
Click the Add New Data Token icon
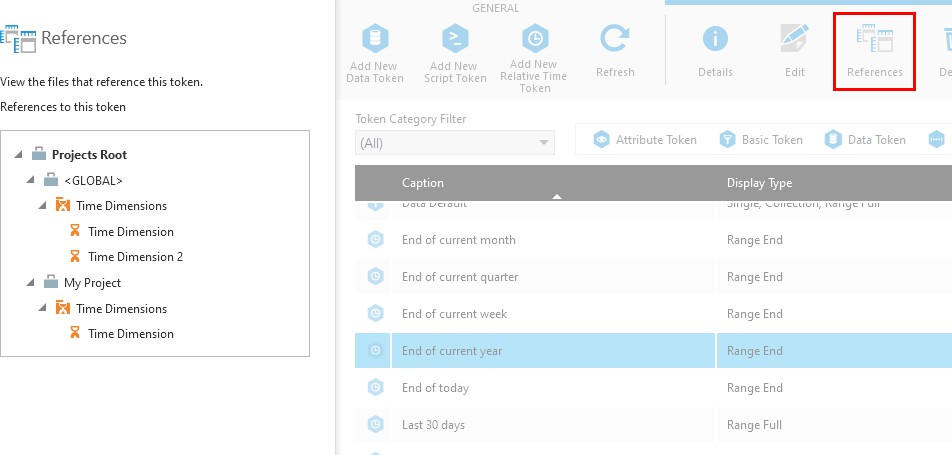(375, 39)
